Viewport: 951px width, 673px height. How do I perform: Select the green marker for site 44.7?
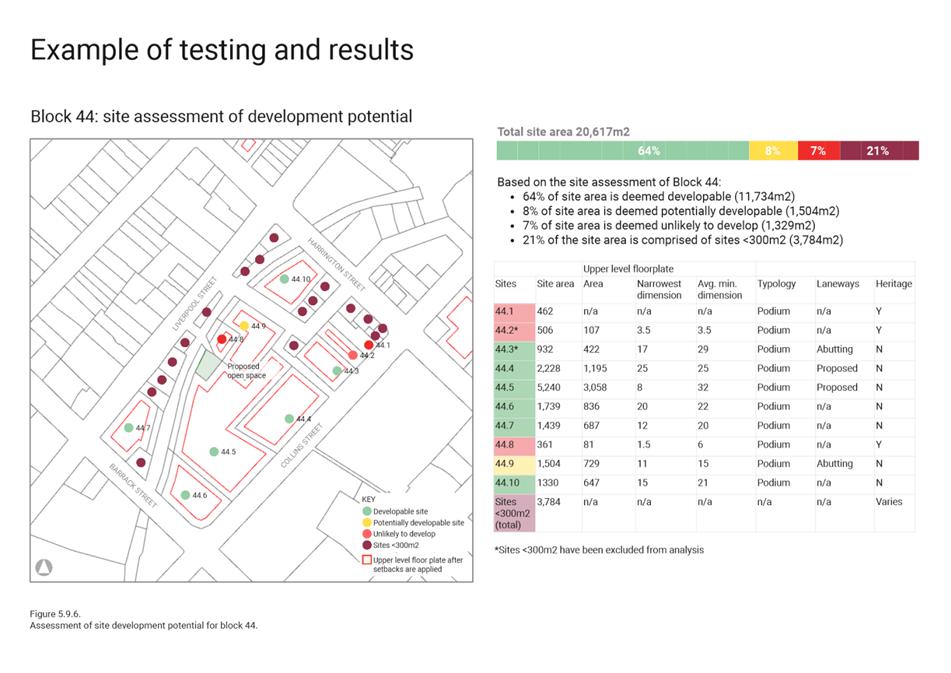coord(128,428)
